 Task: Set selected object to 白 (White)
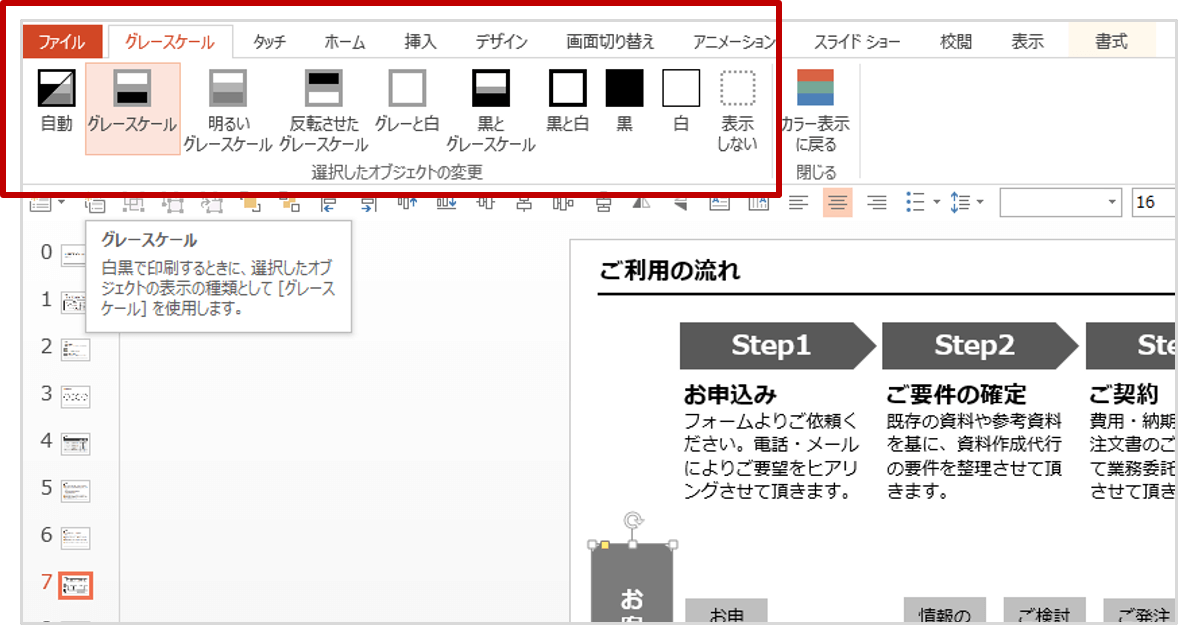click(x=681, y=101)
